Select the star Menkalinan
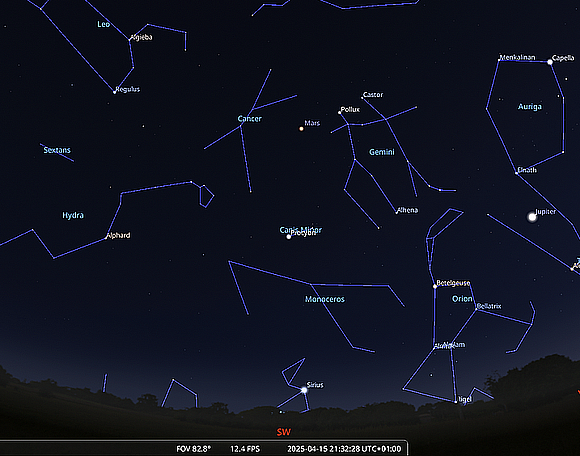Image resolution: width=580 pixels, height=456 pixels. point(499,60)
